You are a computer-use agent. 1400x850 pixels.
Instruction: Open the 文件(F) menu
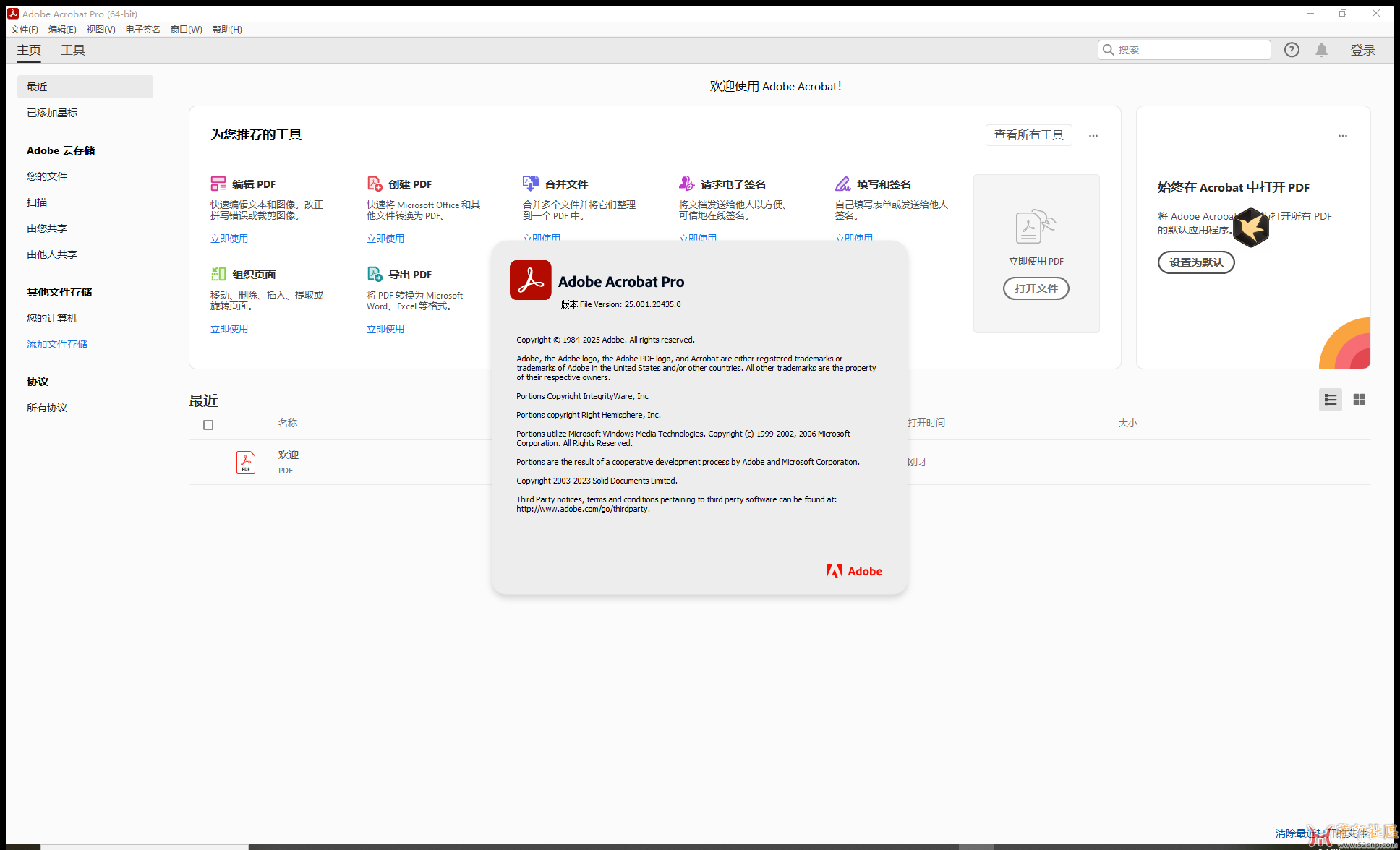click(25, 30)
